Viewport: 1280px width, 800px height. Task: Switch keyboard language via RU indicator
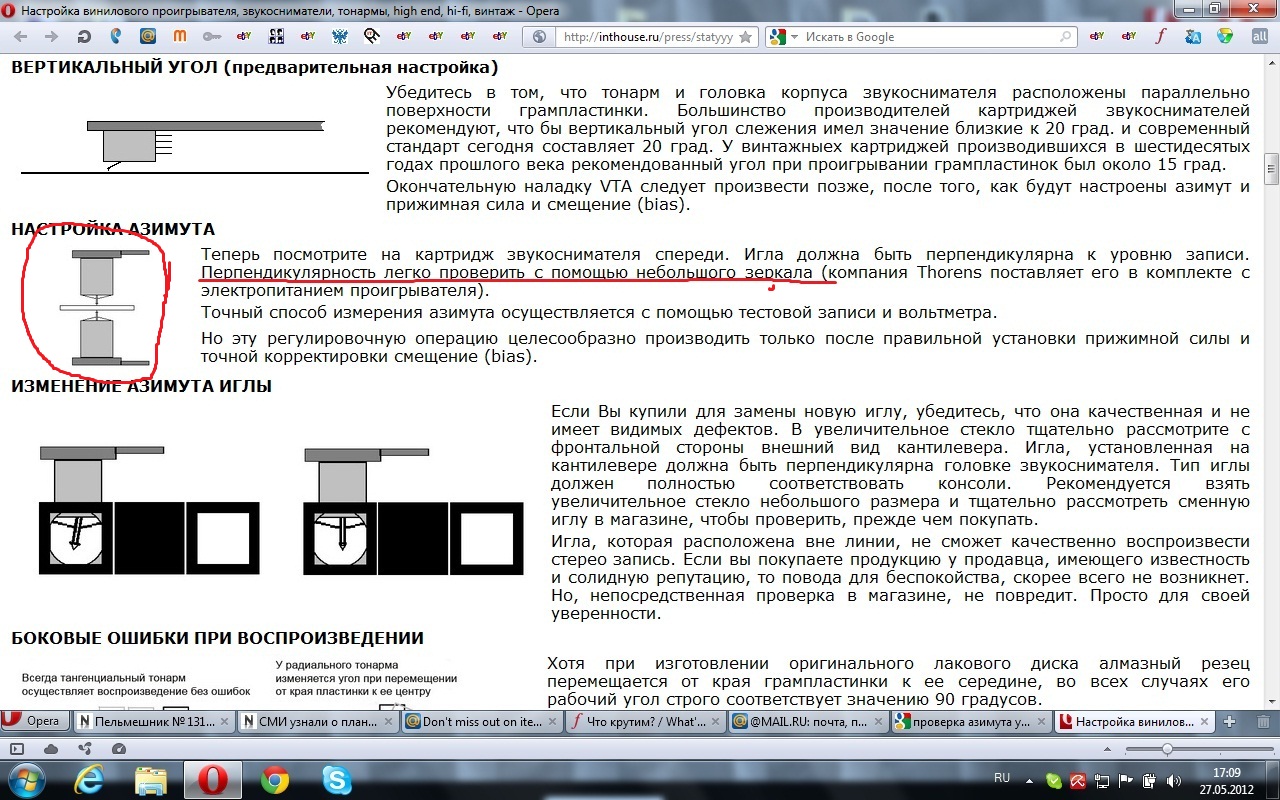(1001, 778)
